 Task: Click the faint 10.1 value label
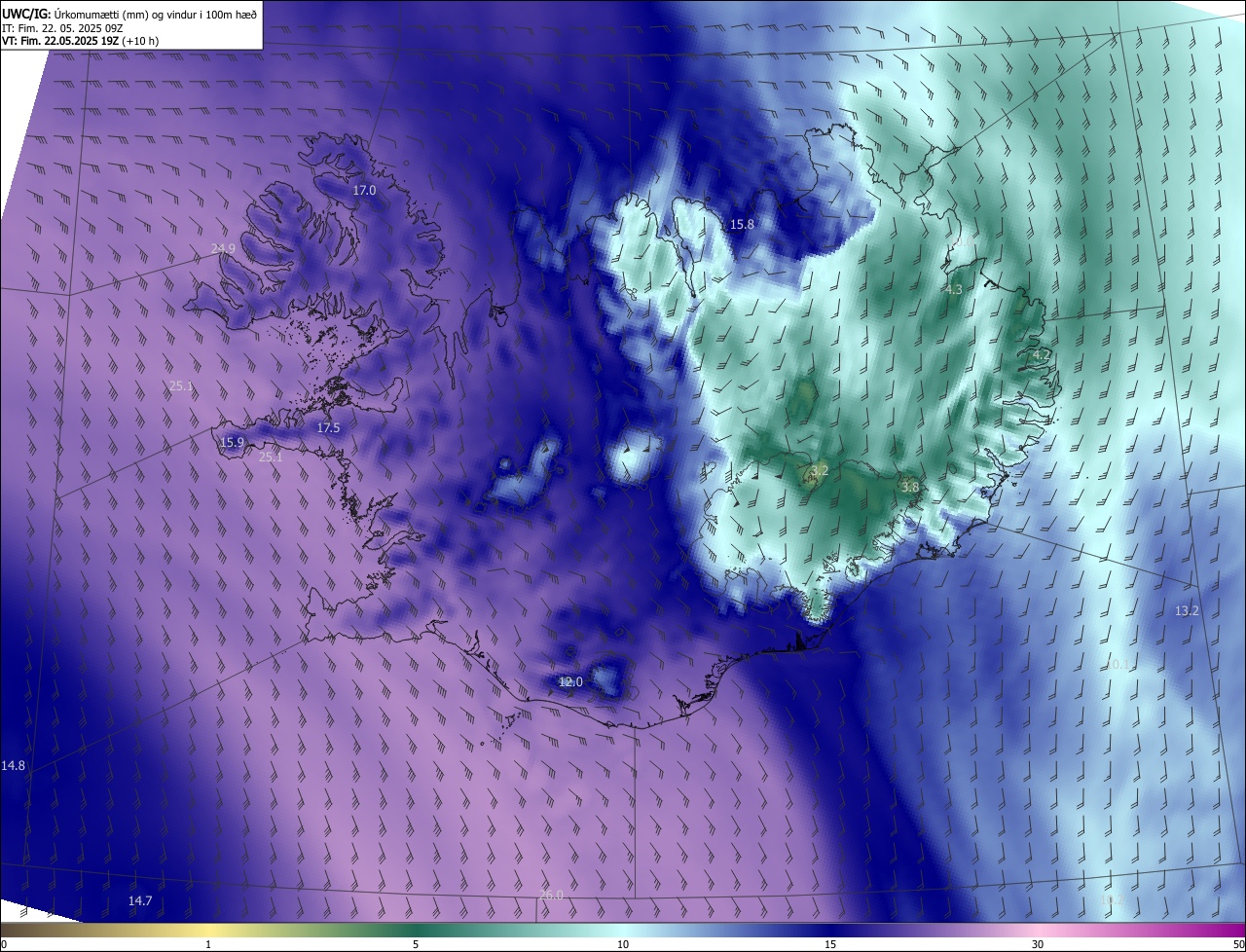pos(1118,665)
